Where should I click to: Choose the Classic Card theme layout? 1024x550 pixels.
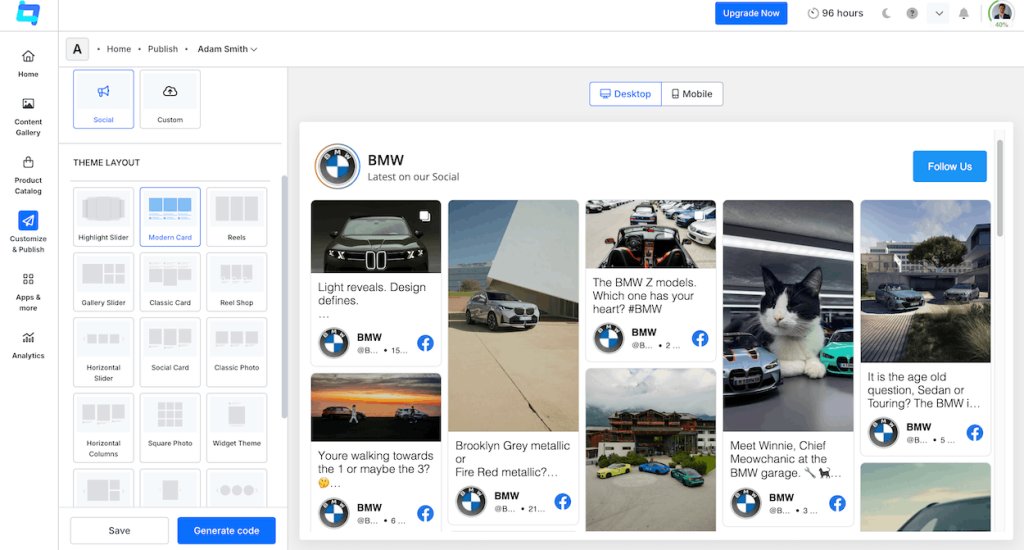tap(170, 282)
